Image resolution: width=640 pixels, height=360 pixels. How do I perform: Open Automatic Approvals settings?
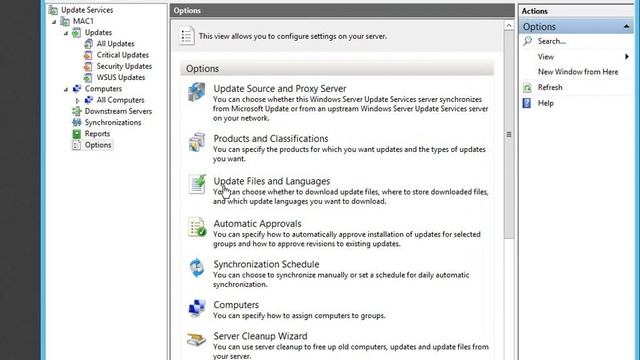tap(257, 223)
